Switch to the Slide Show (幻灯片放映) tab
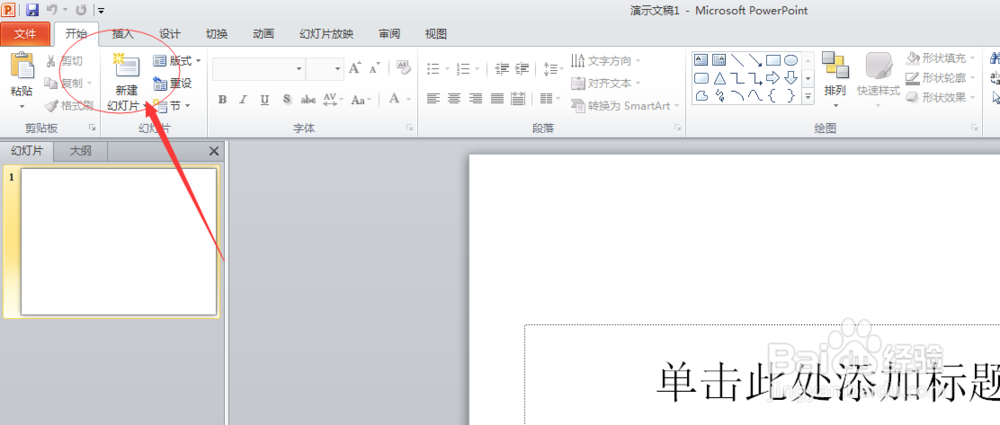1000x425 pixels. pyautogui.click(x=326, y=34)
